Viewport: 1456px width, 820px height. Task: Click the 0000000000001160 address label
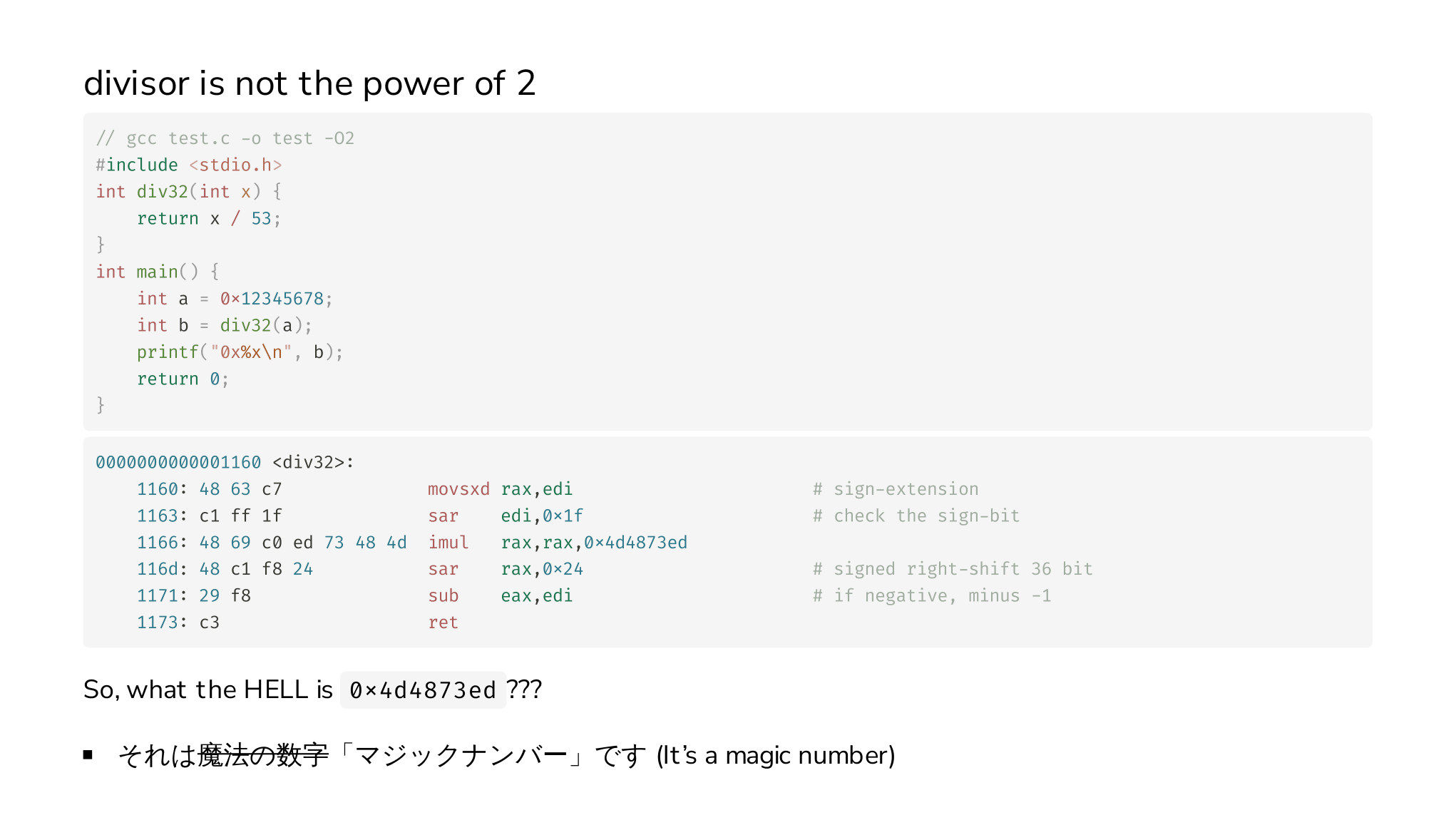tap(178, 462)
